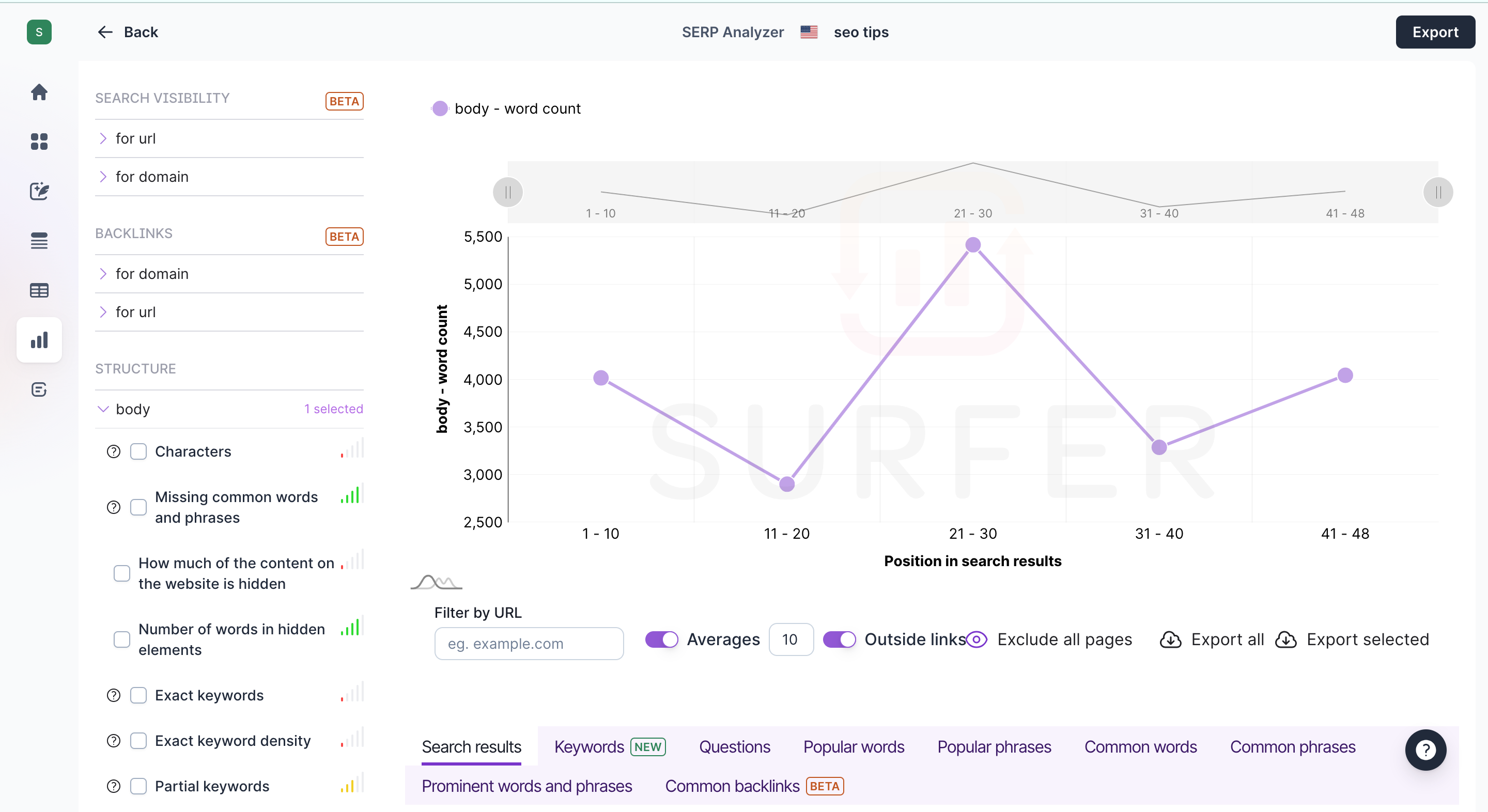Open the Popular words tab
The height and width of the screenshot is (812, 1488).
[854, 747]
